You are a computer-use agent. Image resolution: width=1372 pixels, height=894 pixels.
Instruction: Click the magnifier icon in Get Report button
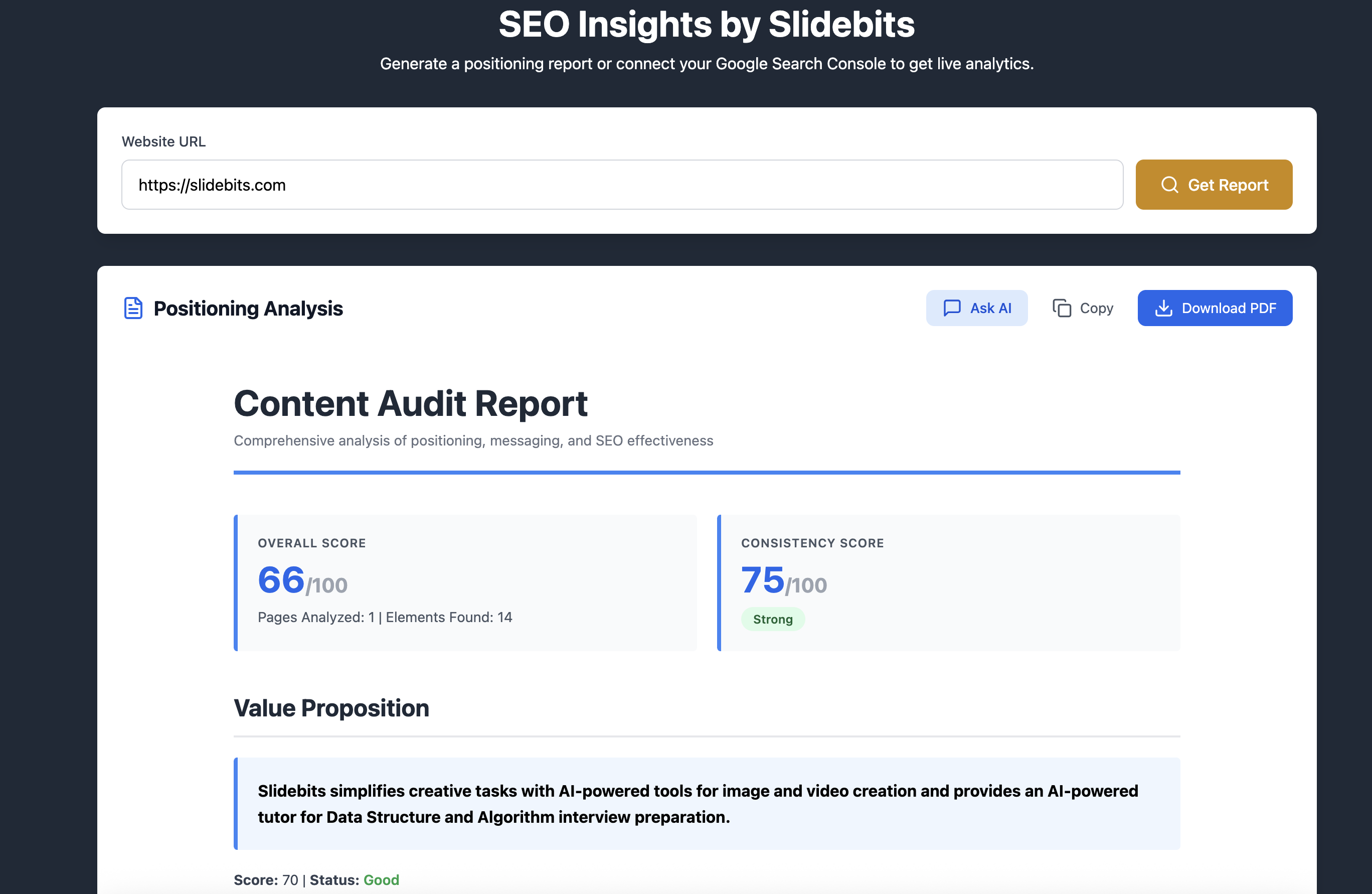pyautogui.click(x=1169, y=185)
